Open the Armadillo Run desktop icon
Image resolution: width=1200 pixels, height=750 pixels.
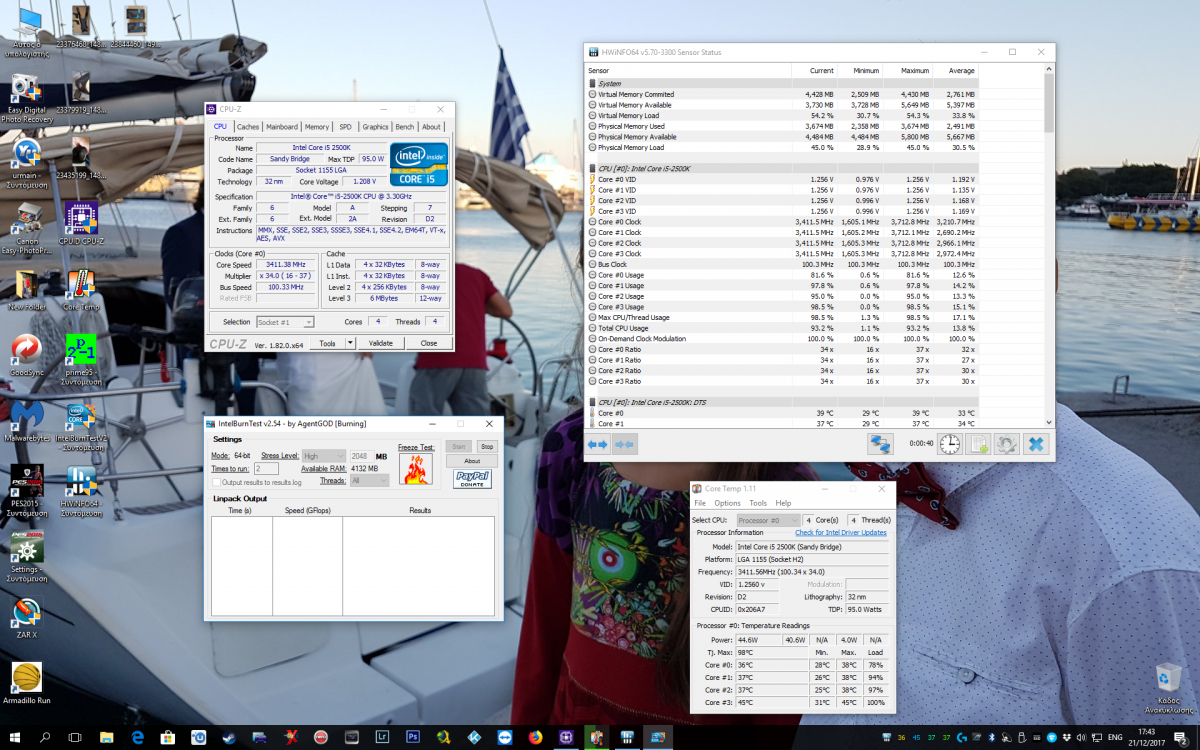tap(27, 684)
